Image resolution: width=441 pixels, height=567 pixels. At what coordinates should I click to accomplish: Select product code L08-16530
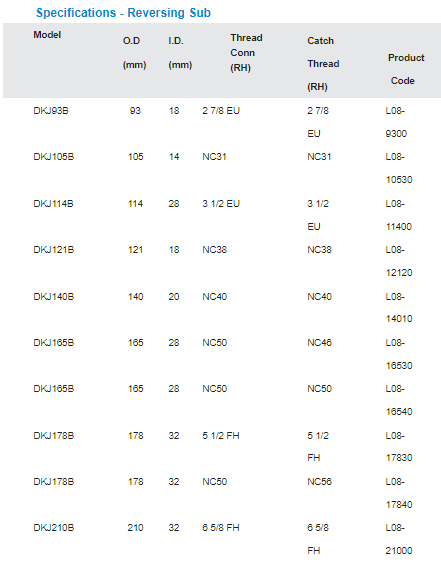[399, 354]
